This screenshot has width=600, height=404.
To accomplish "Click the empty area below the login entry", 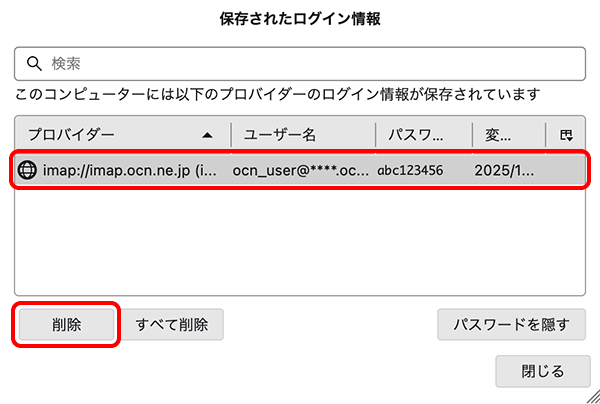I will click(x=300, y=240).
